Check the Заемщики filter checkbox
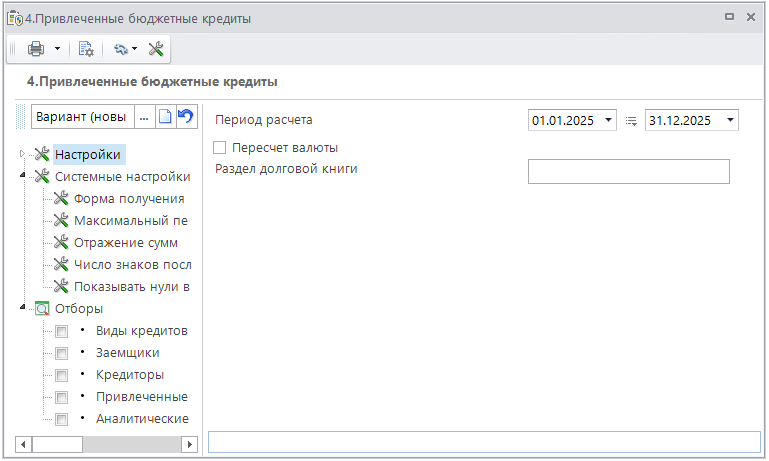Viewport: 769px width, 461px height. pos(61,353)
